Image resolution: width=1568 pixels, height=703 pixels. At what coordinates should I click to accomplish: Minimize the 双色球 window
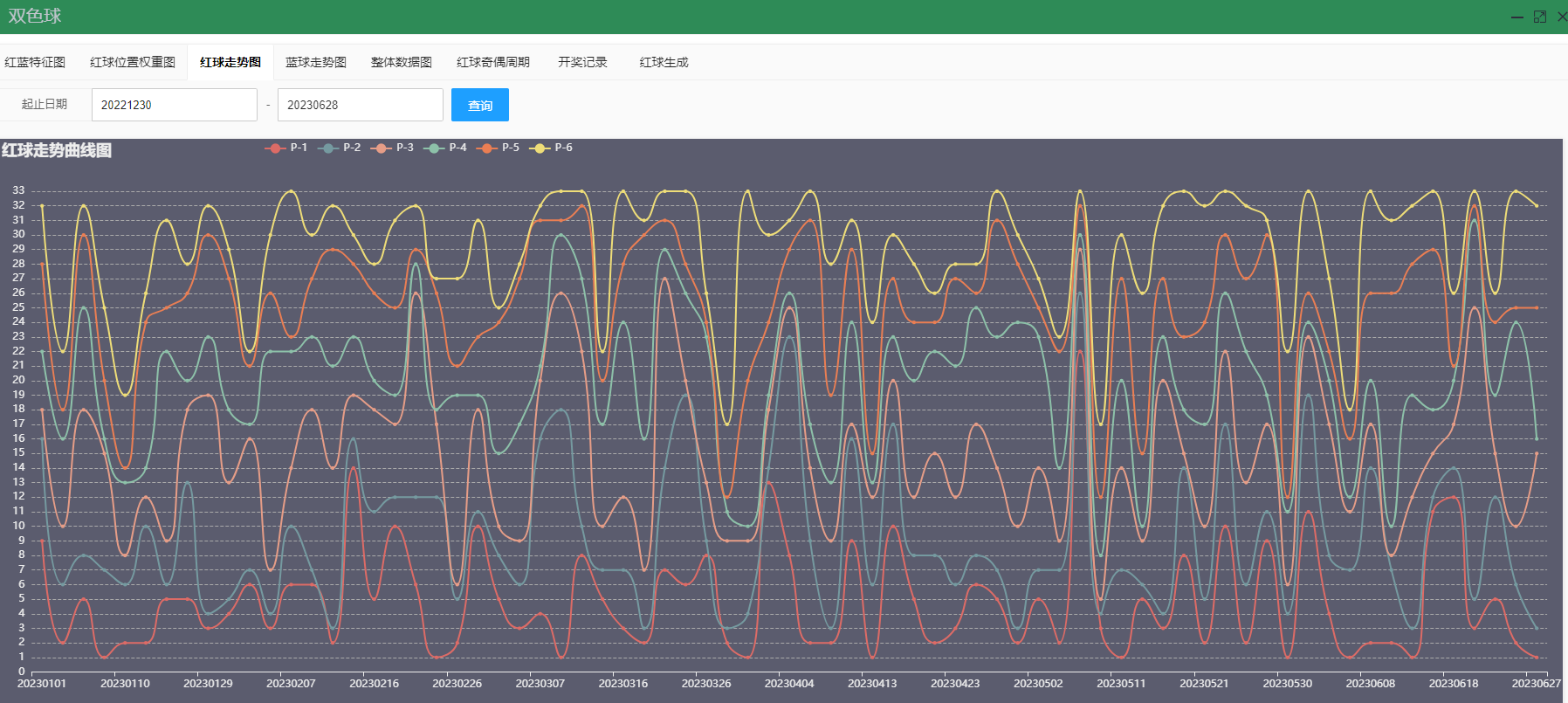[x=1517, y=17]
